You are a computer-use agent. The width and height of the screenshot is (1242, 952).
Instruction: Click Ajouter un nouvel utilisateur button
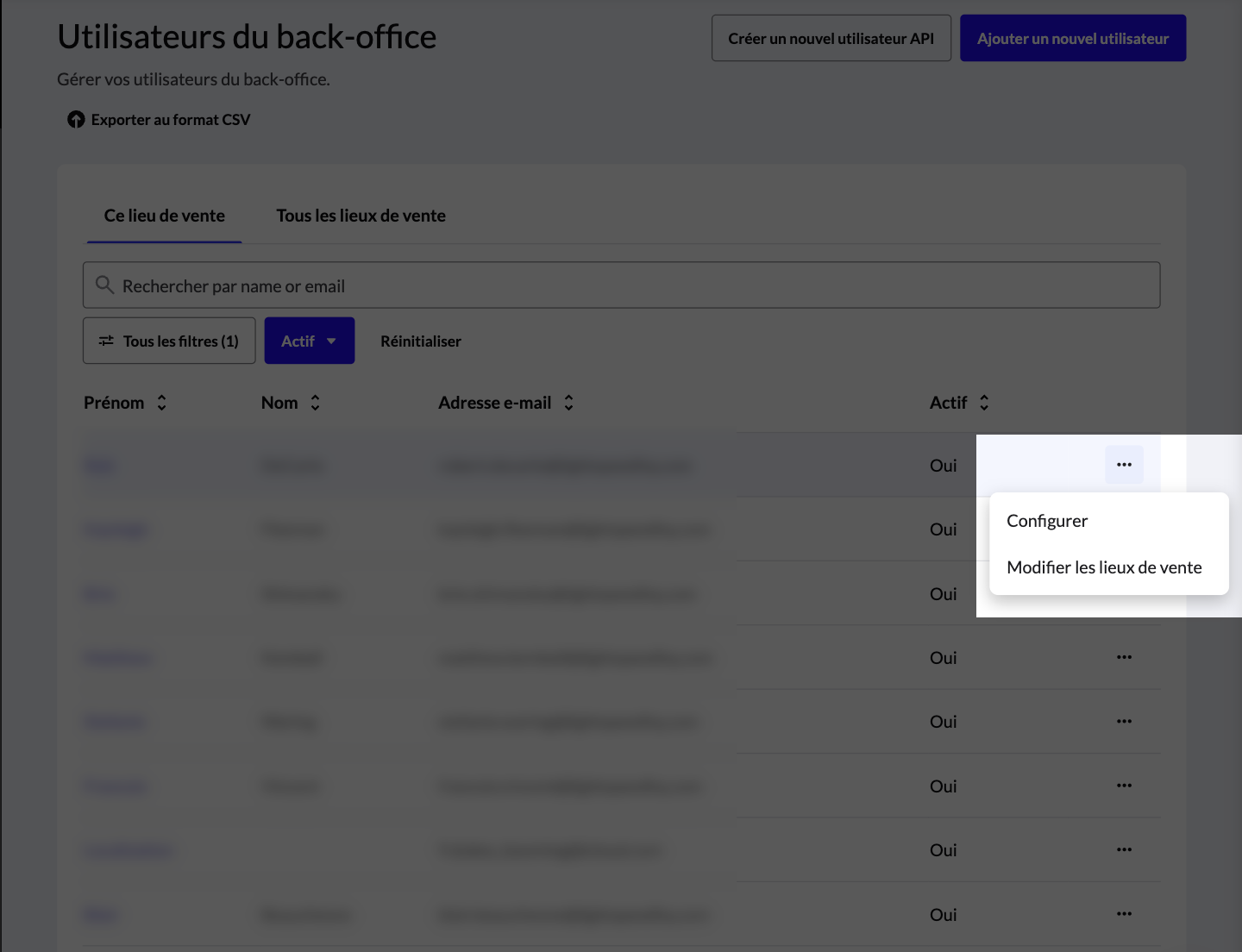(x=1073, y=38)
